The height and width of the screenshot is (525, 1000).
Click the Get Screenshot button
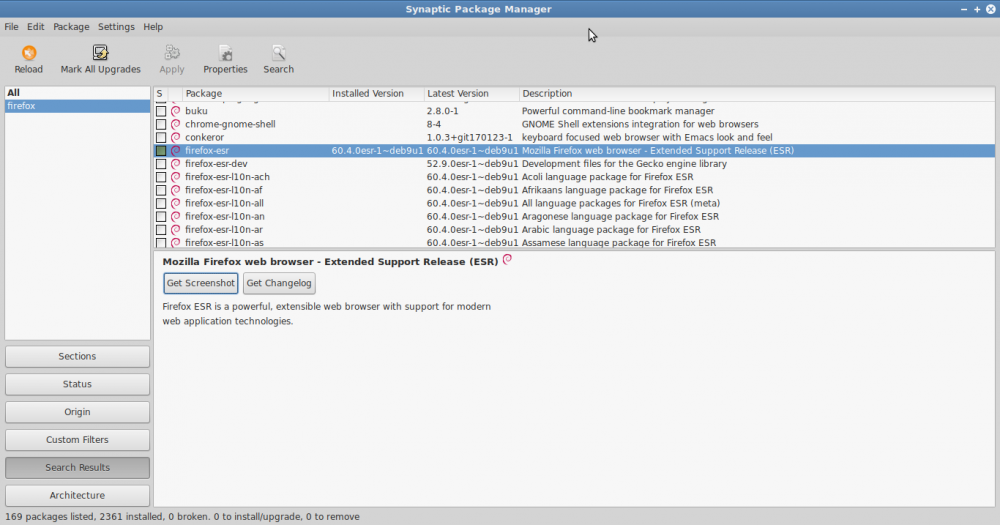pyautogui.click(x=201, y=283)
